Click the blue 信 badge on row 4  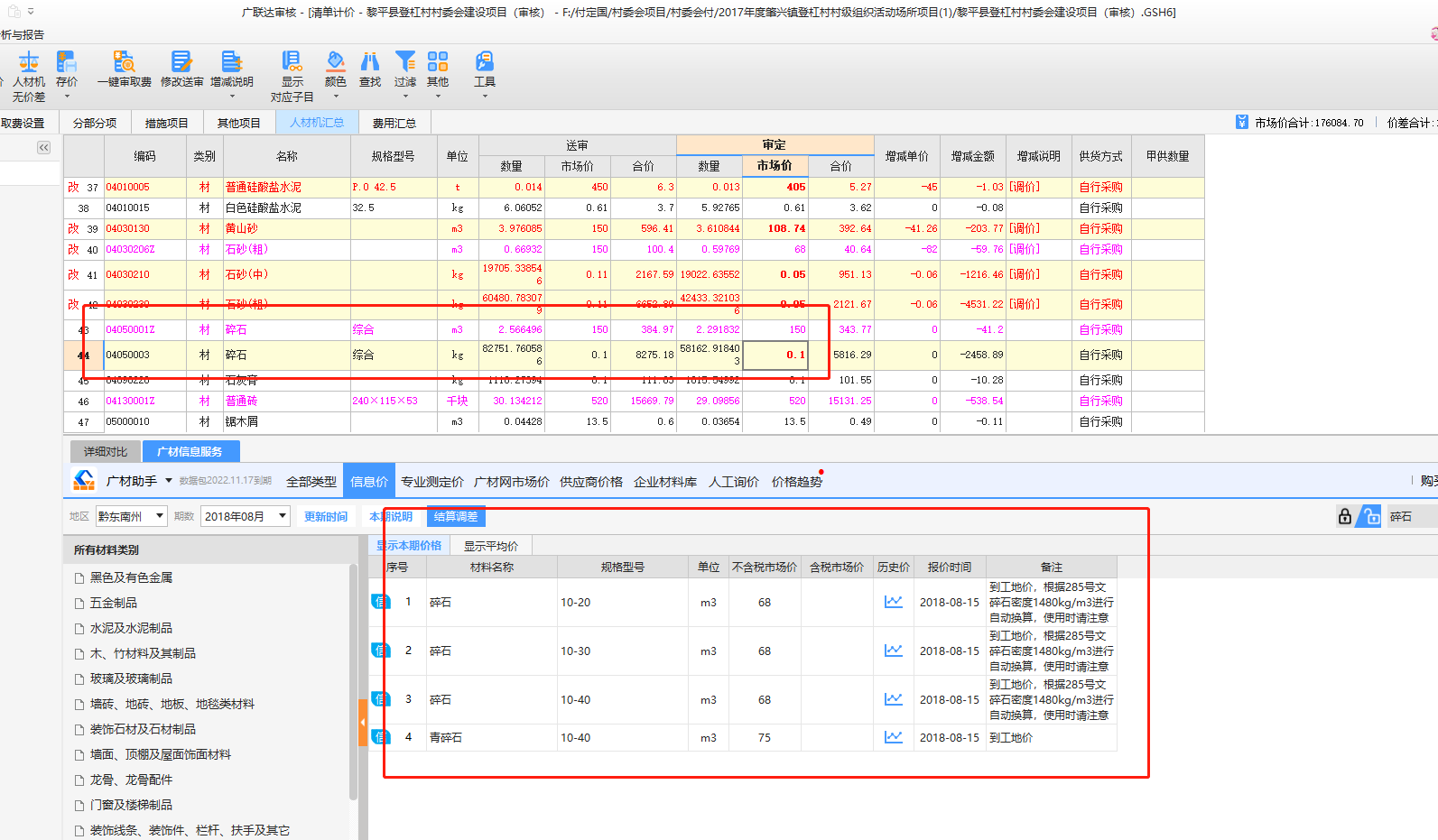379,737
